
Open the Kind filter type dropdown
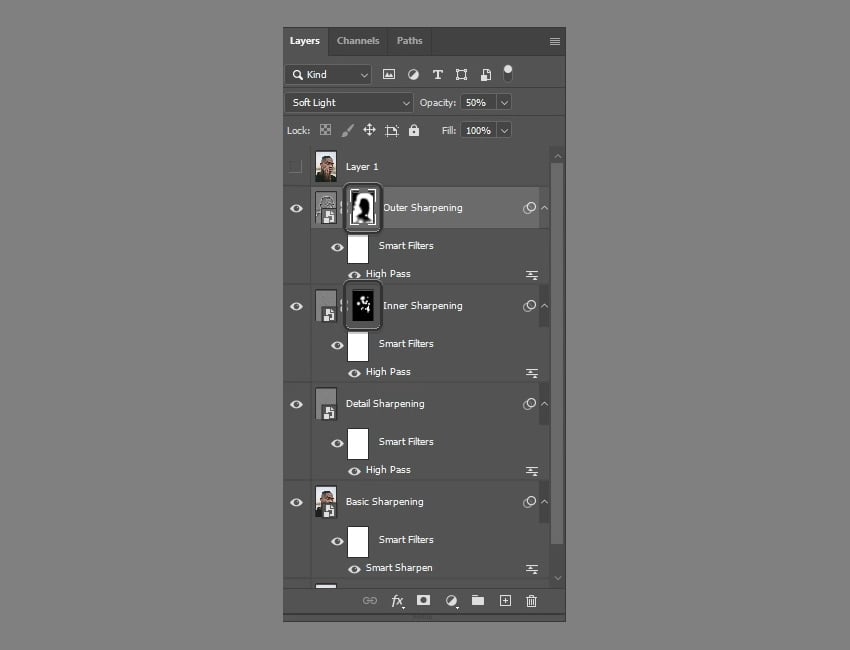pyautogui.click(x=328, y=75)
